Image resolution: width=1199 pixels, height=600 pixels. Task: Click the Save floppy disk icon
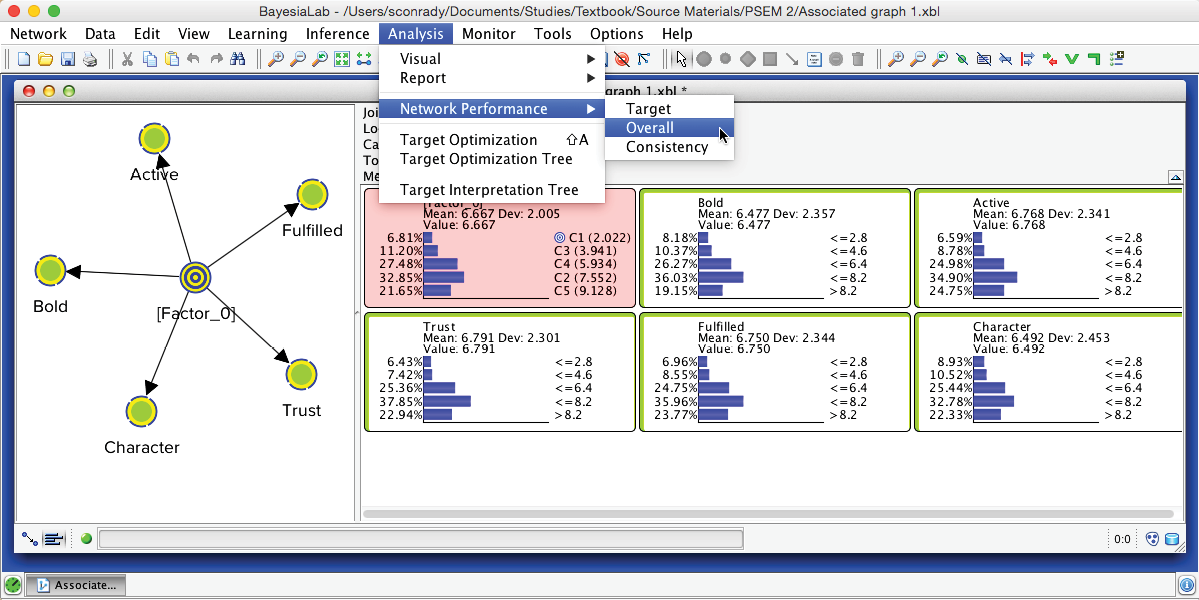(68, 59)
